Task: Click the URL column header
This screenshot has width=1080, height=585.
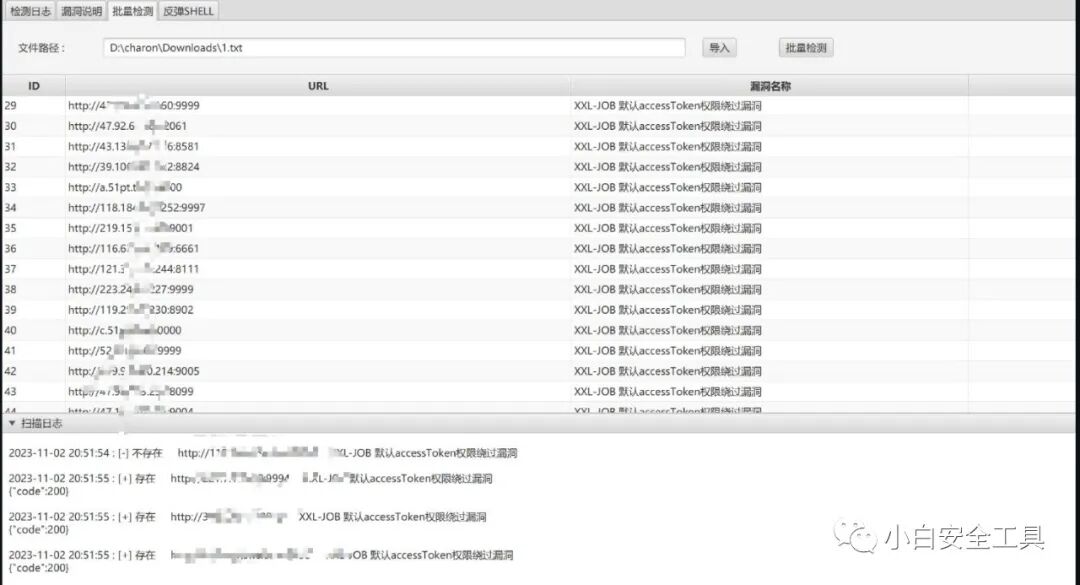Action: (x=318, y=86)
